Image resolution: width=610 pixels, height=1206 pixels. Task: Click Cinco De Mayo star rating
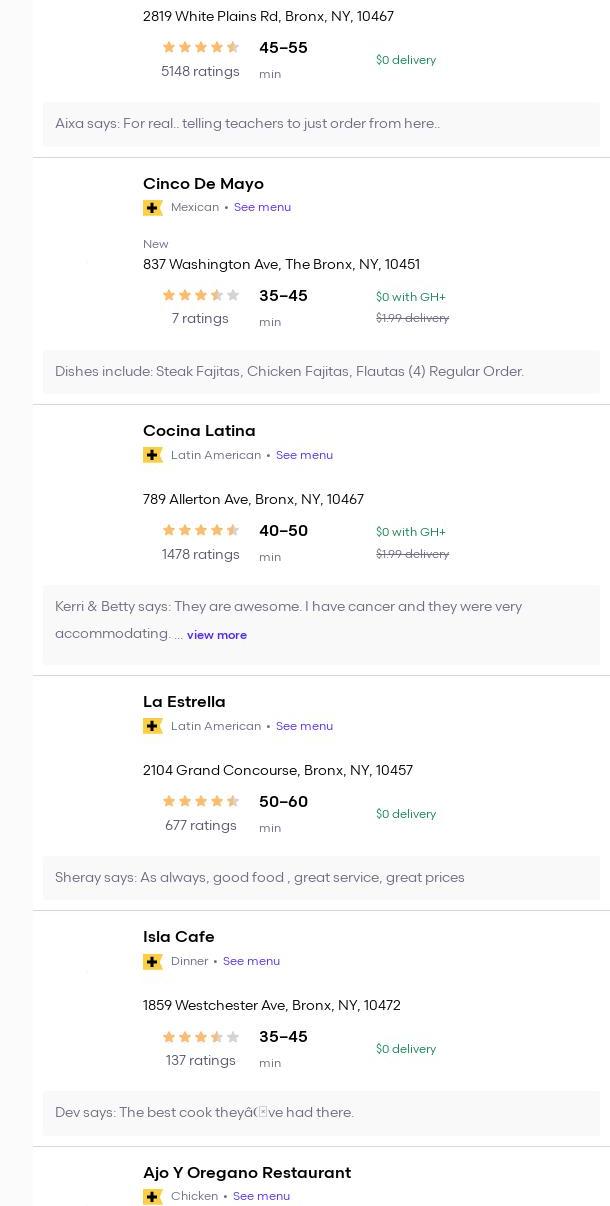click(x=200, y=295)
